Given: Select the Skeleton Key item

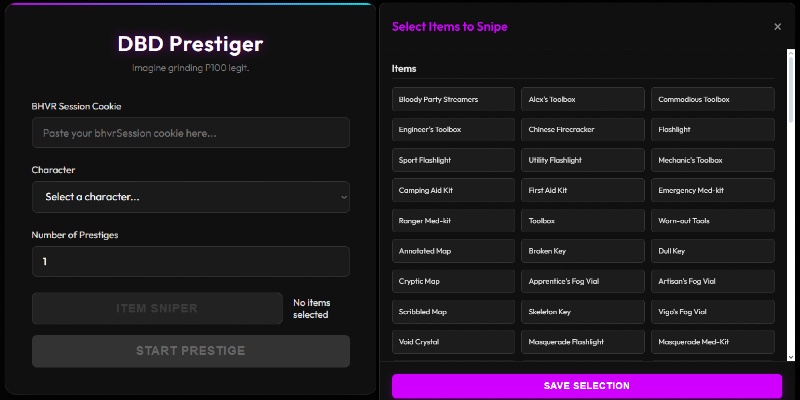Looking at the screenshot, I should 584,312.
